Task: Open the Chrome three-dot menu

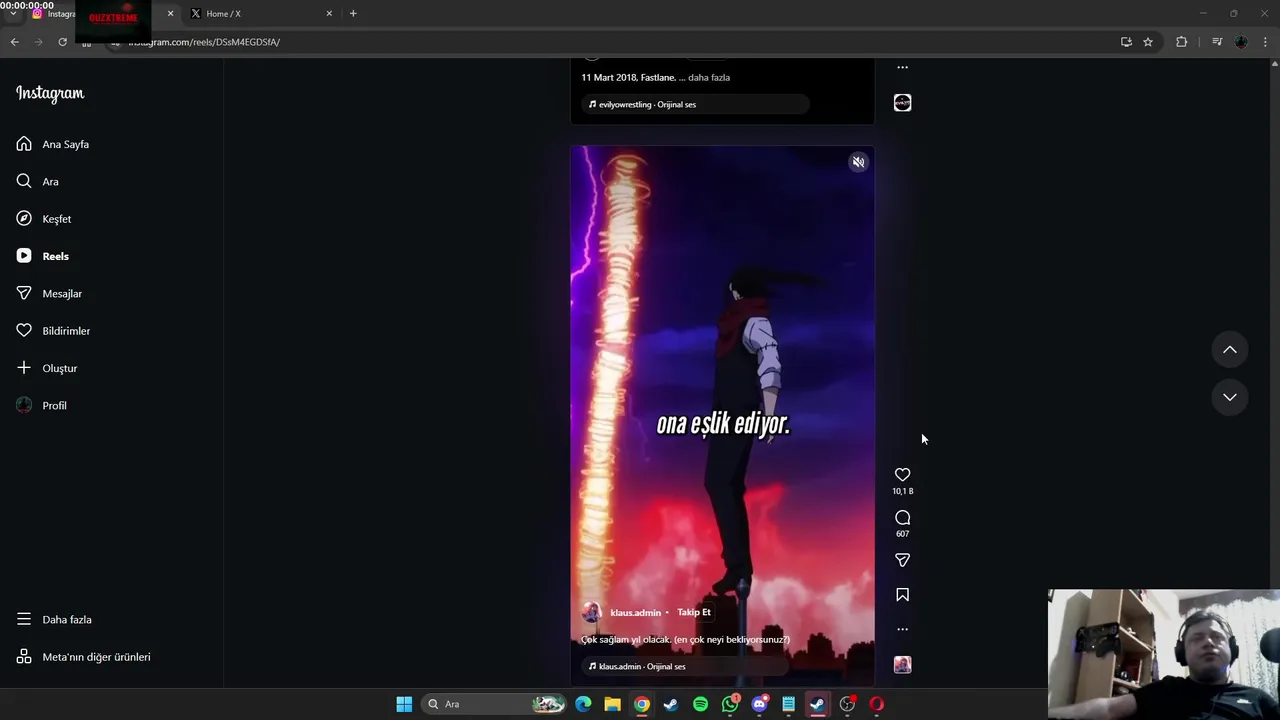Action: tap(1266, 42)
